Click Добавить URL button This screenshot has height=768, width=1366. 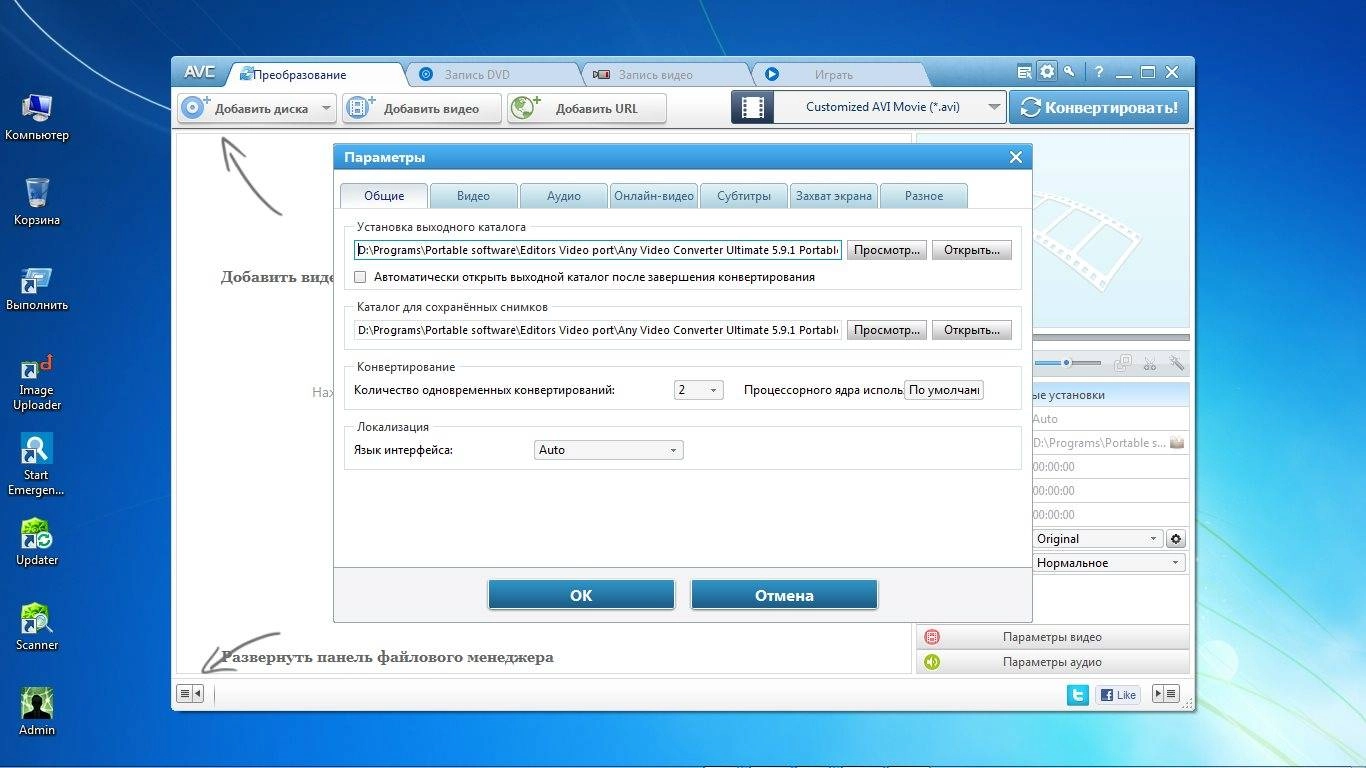[587, 108]
